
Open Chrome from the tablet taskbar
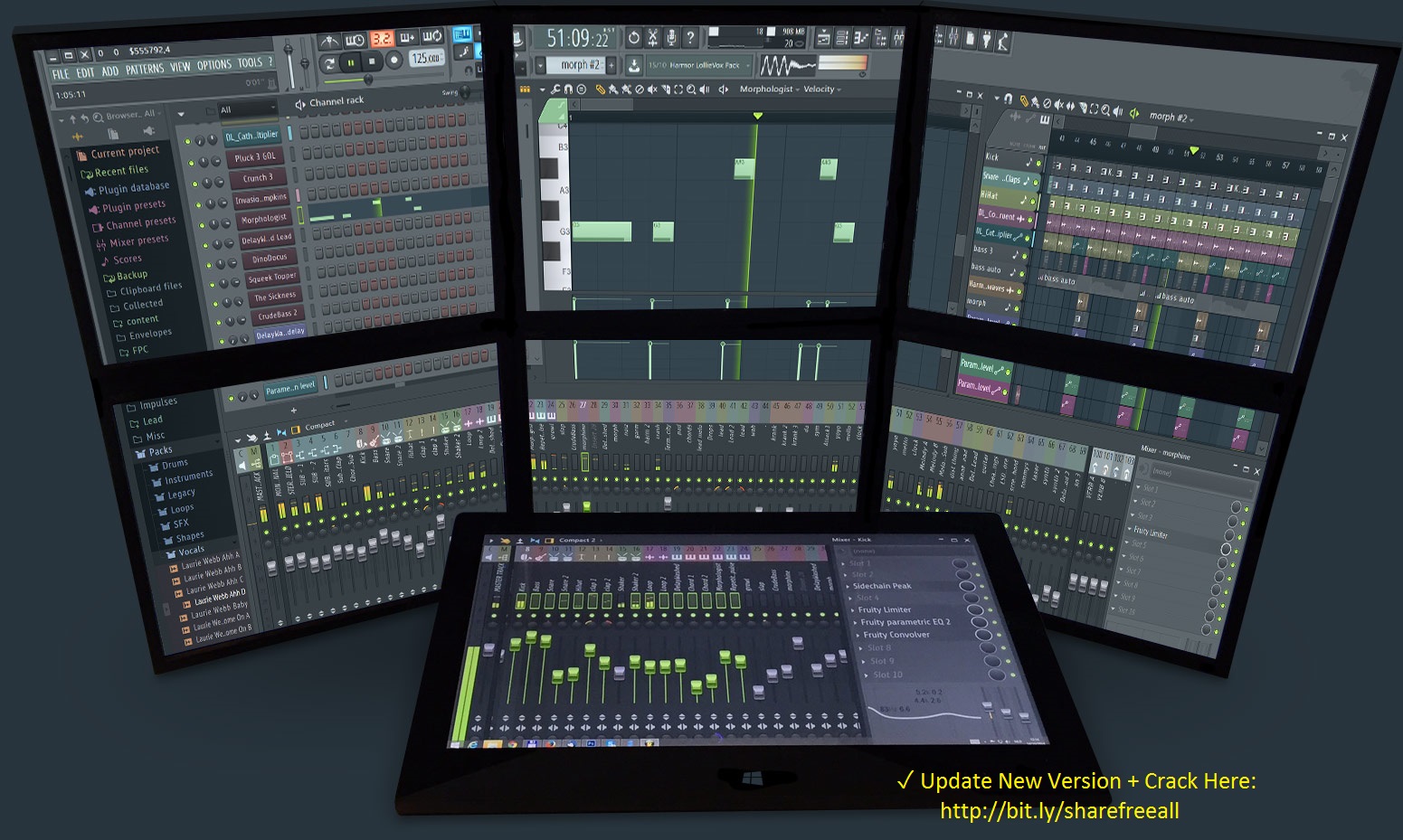pyautogui.click(x=512, y=743)
